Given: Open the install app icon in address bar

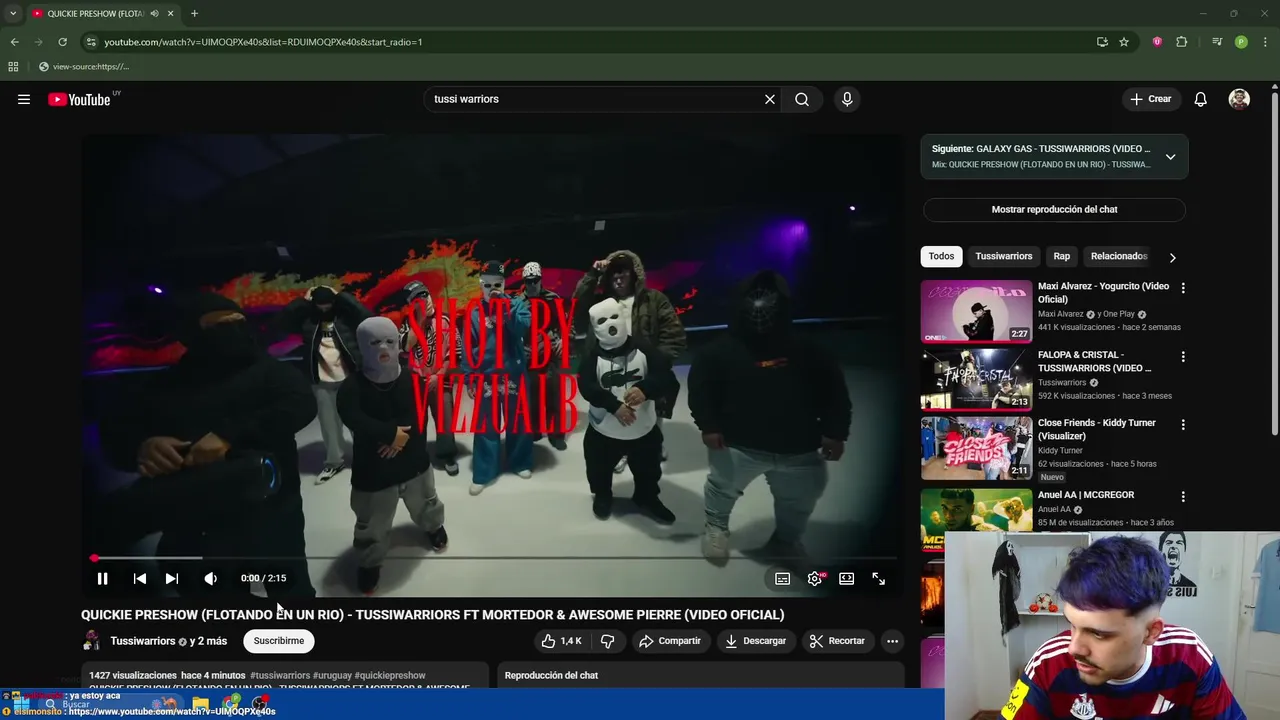Looking at the screenshot, I should point(1102,42).
